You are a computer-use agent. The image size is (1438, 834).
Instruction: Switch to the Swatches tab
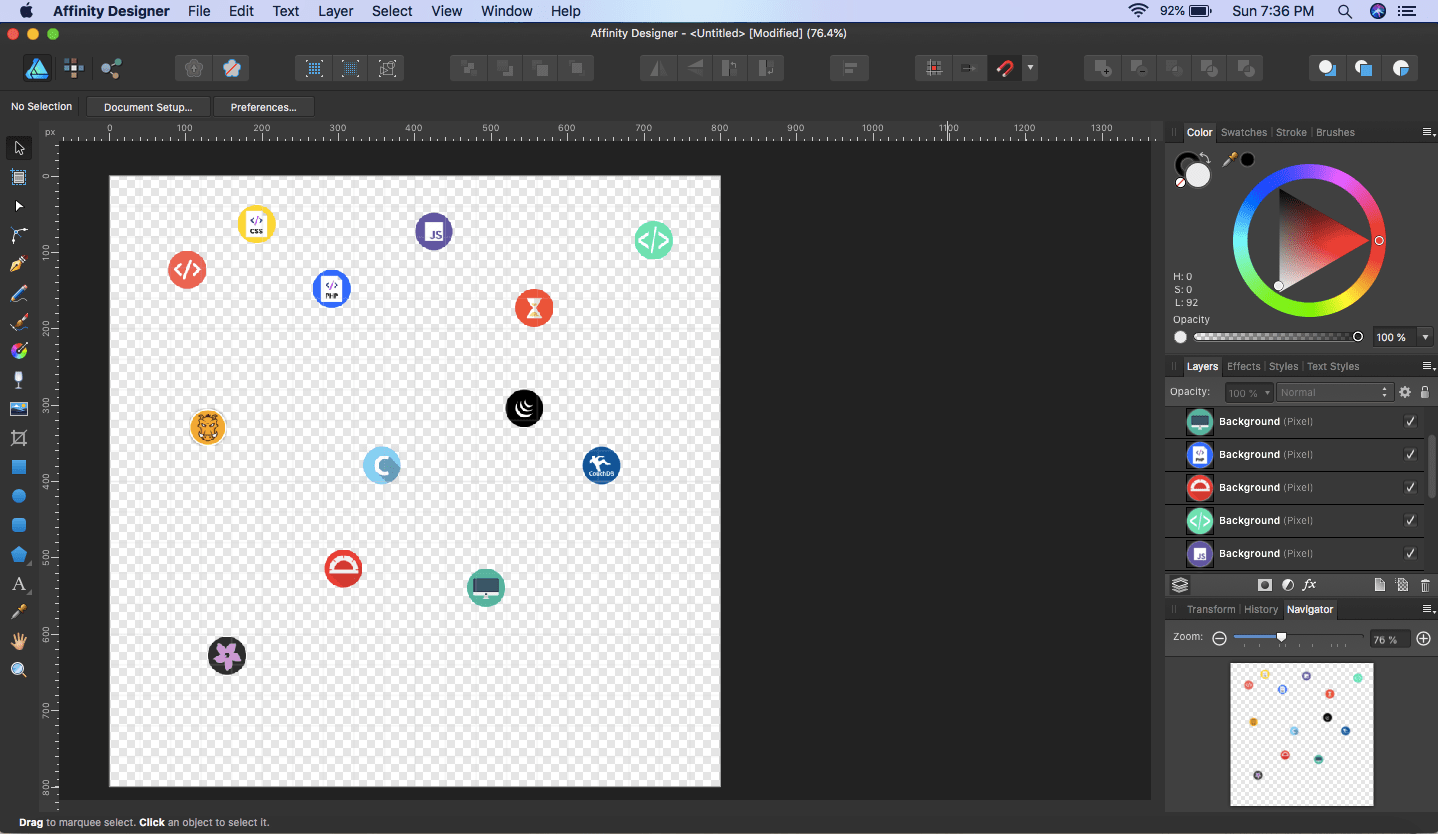click(x=1243, y=132)
